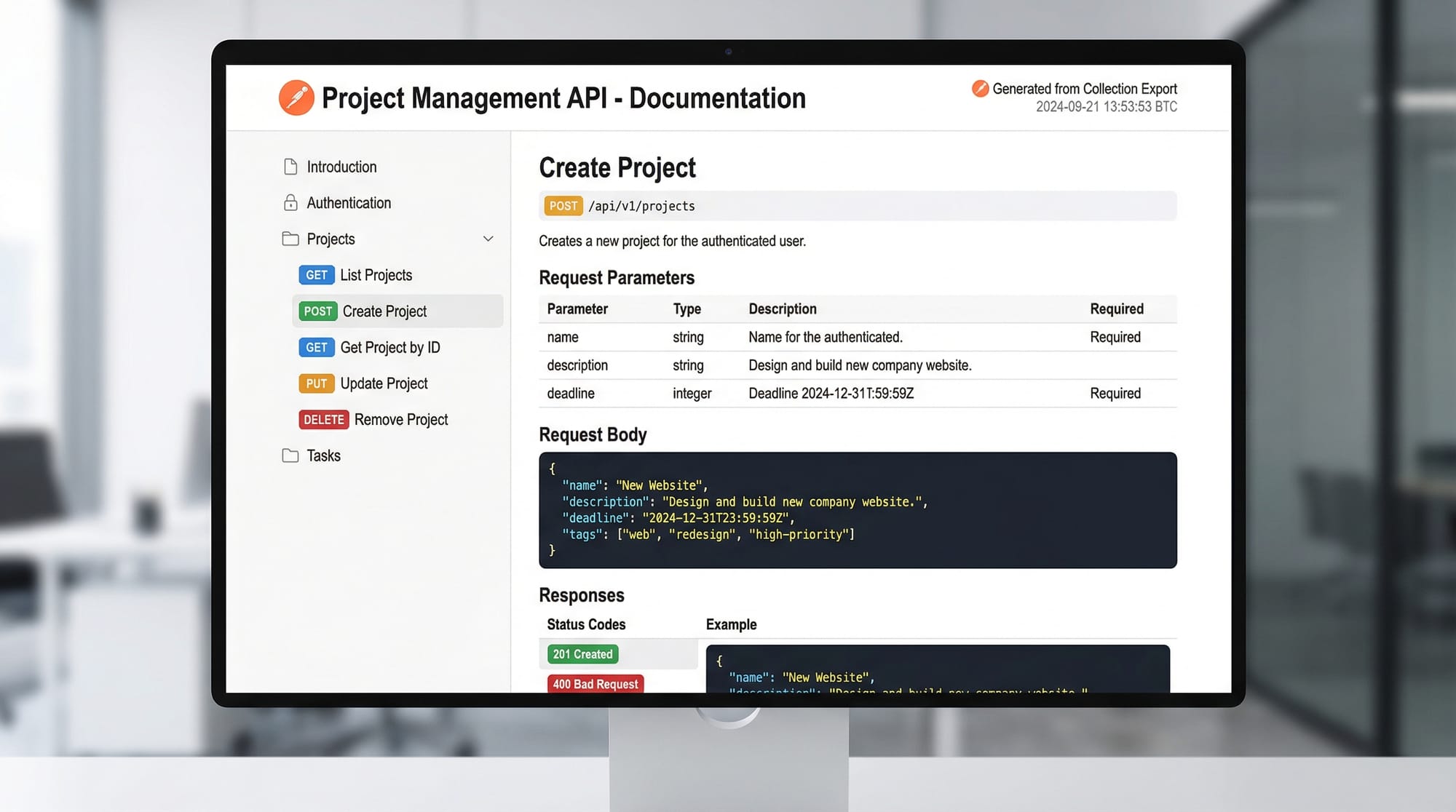Open the Introduction page

(341, 167)
